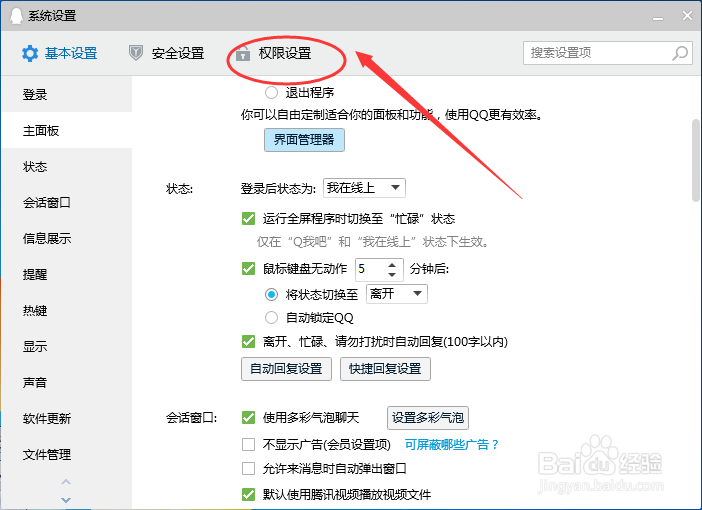Open the 离开 status dropdown

pyautogui.click(x=397, y=294)
